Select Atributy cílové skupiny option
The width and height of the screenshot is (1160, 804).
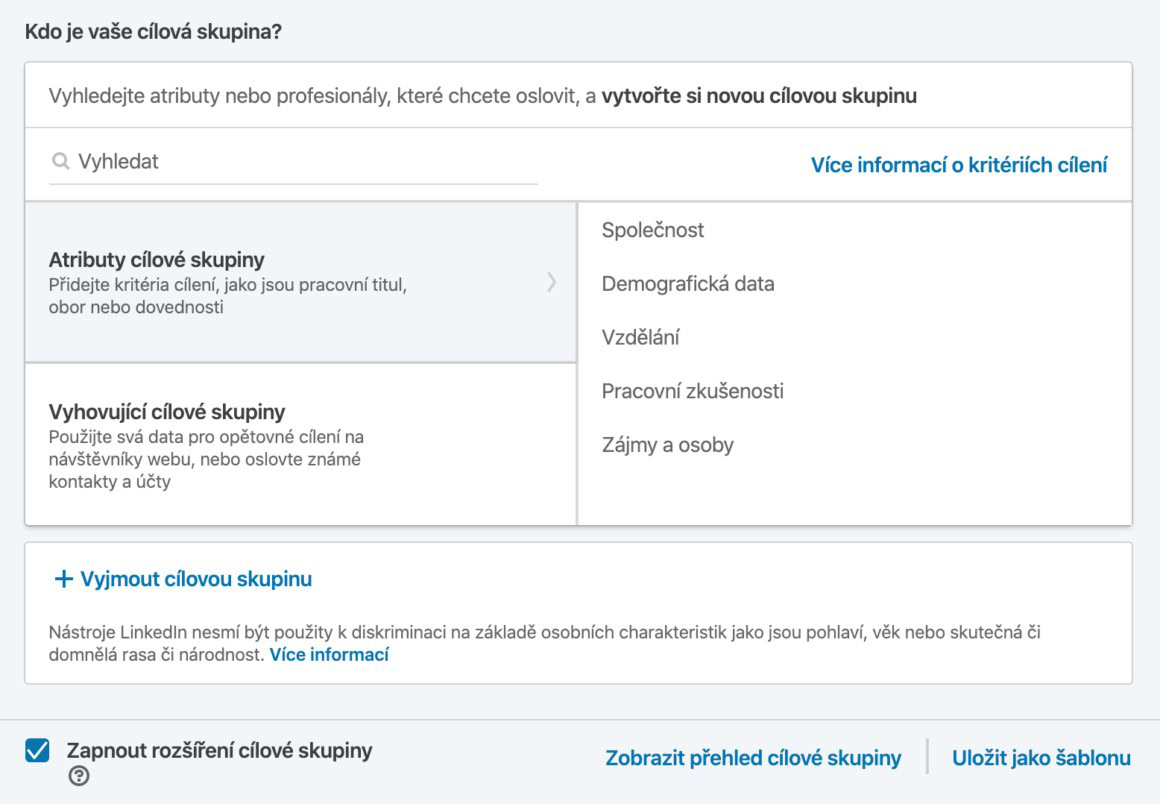point(157,260)
